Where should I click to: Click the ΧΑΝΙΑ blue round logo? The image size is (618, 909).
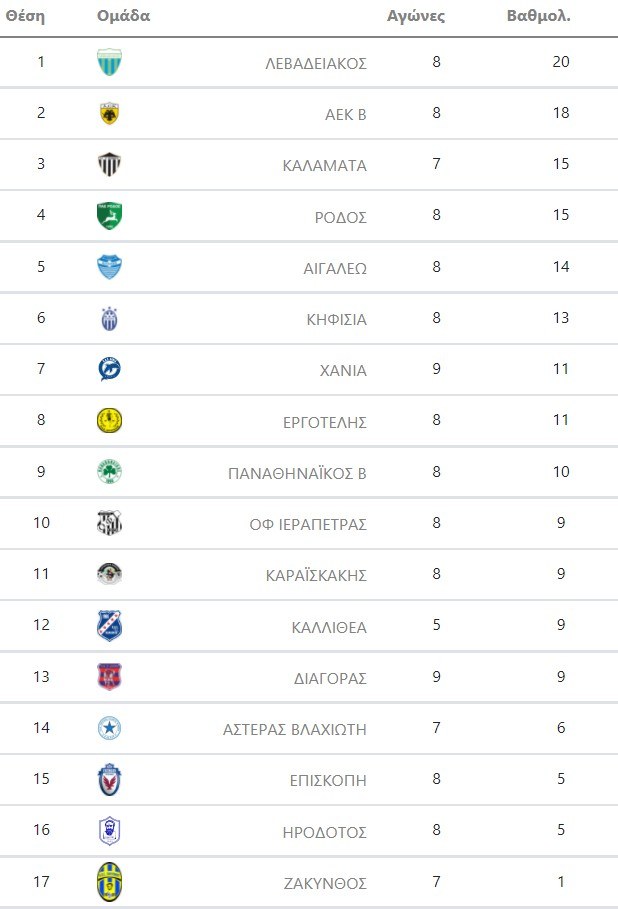[109, 370]
